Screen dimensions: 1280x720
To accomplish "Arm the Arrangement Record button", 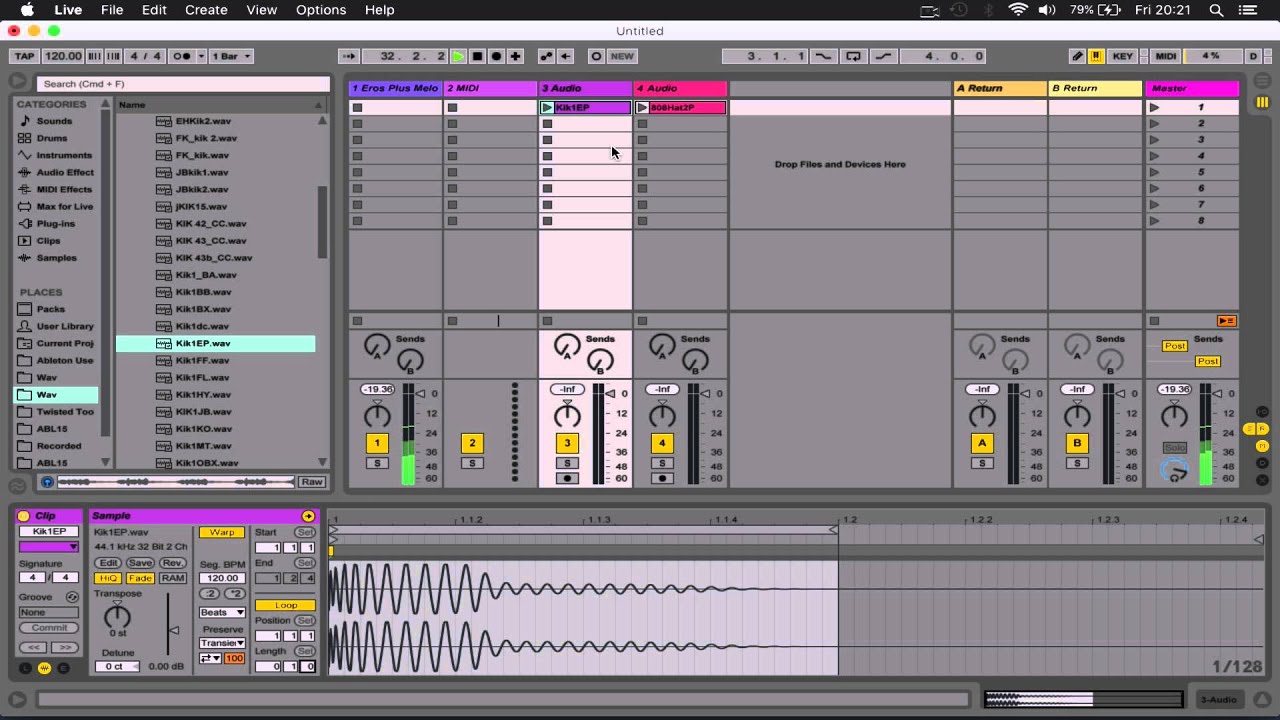I will 496,56.
